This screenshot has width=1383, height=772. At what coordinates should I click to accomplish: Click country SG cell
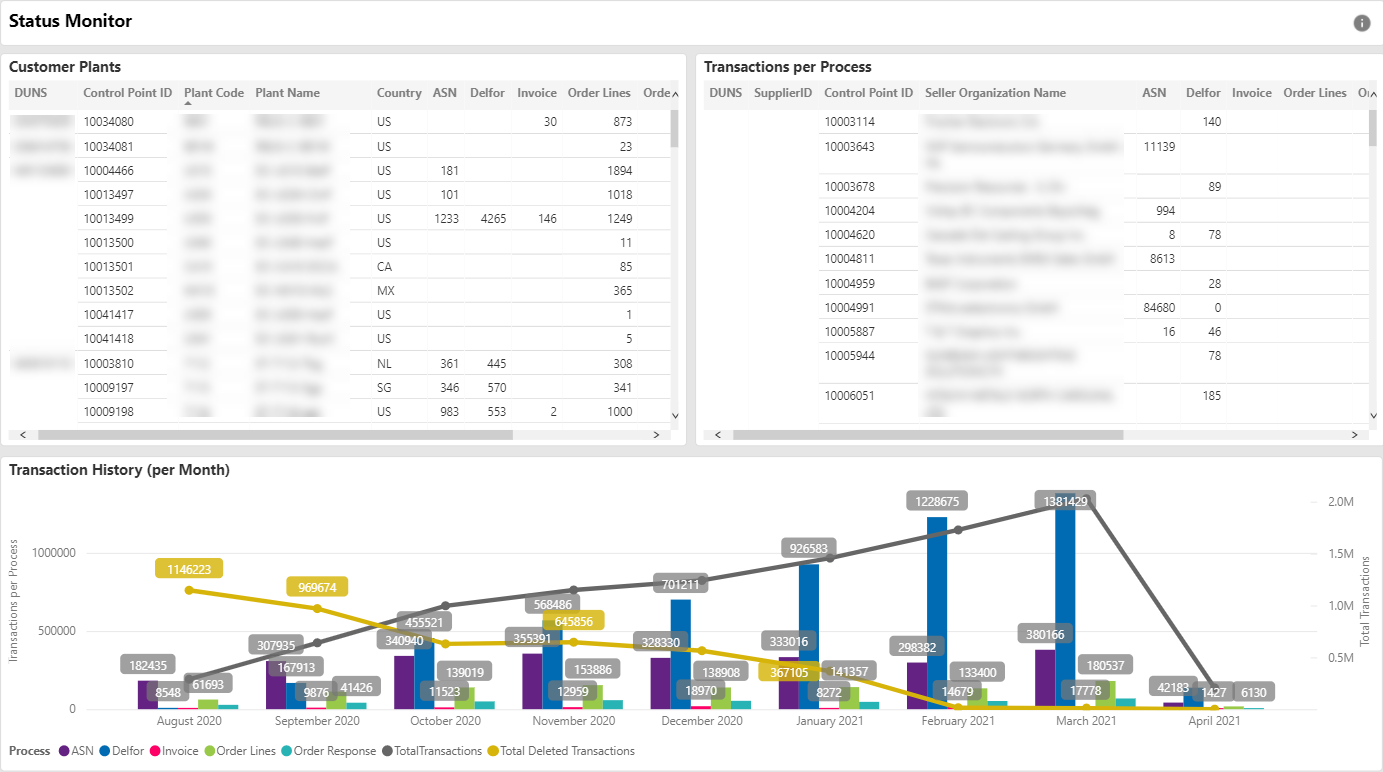385,387
